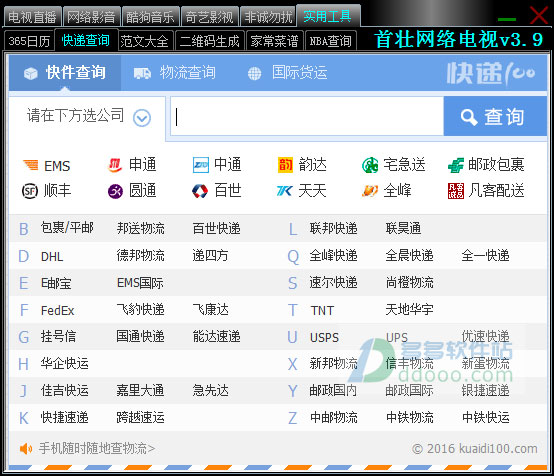The height and width of the screenshot is (476, 554).
Task: Choose 速尔快递 in the S row
Action: click(x=334, y=283)
